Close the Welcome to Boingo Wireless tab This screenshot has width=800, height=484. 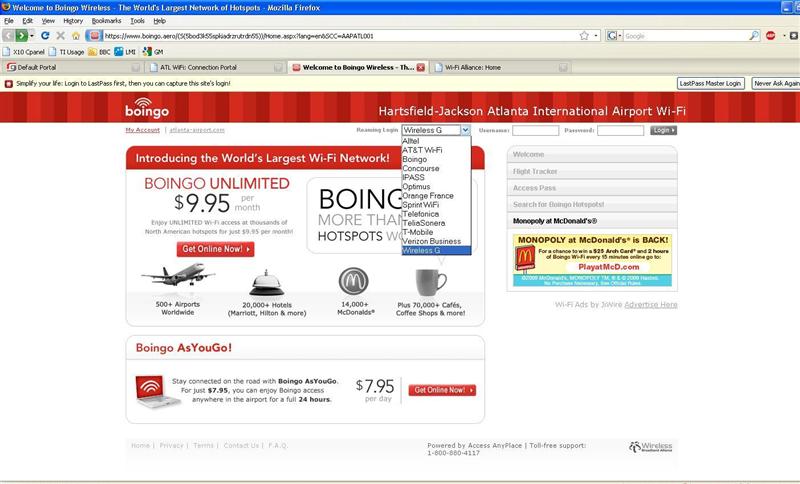pos(420,67)
